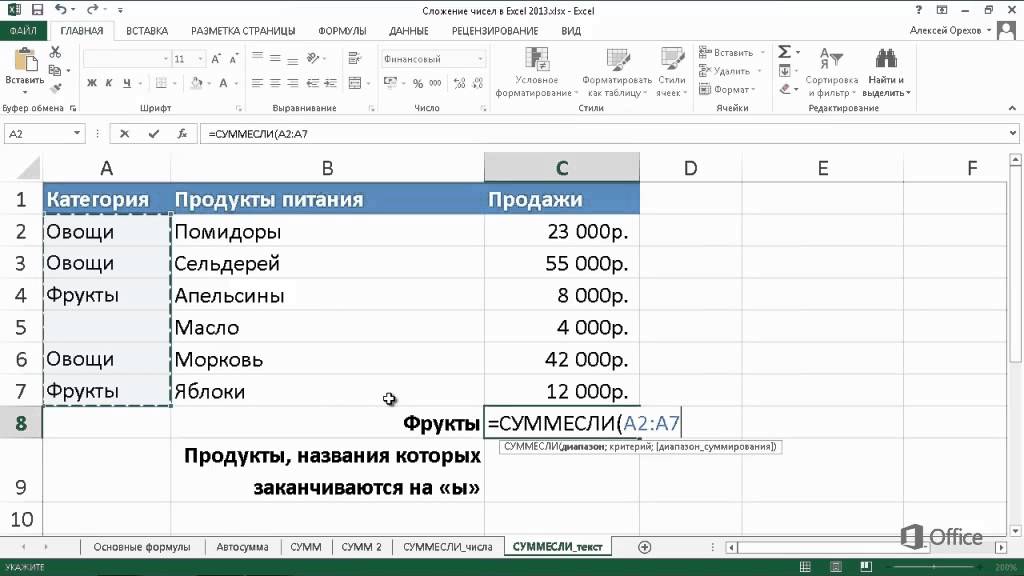Click the Fill down arrow icon
This screenshot has height=576, width=1024.
(x=785, y=71)
